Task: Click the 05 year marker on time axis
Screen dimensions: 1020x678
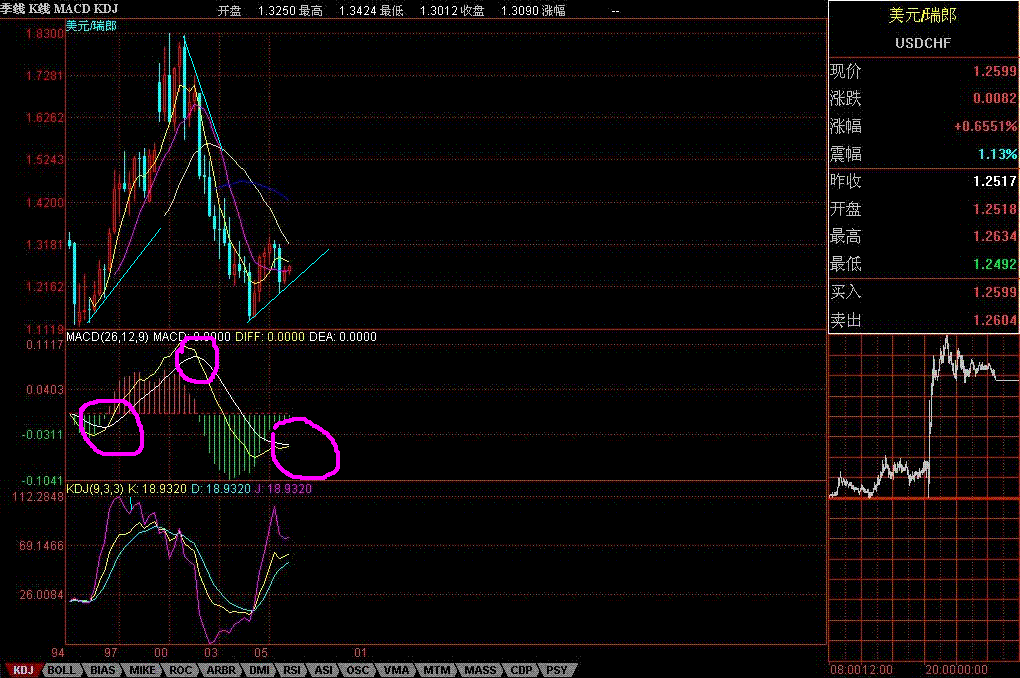Action: (261, 653)
